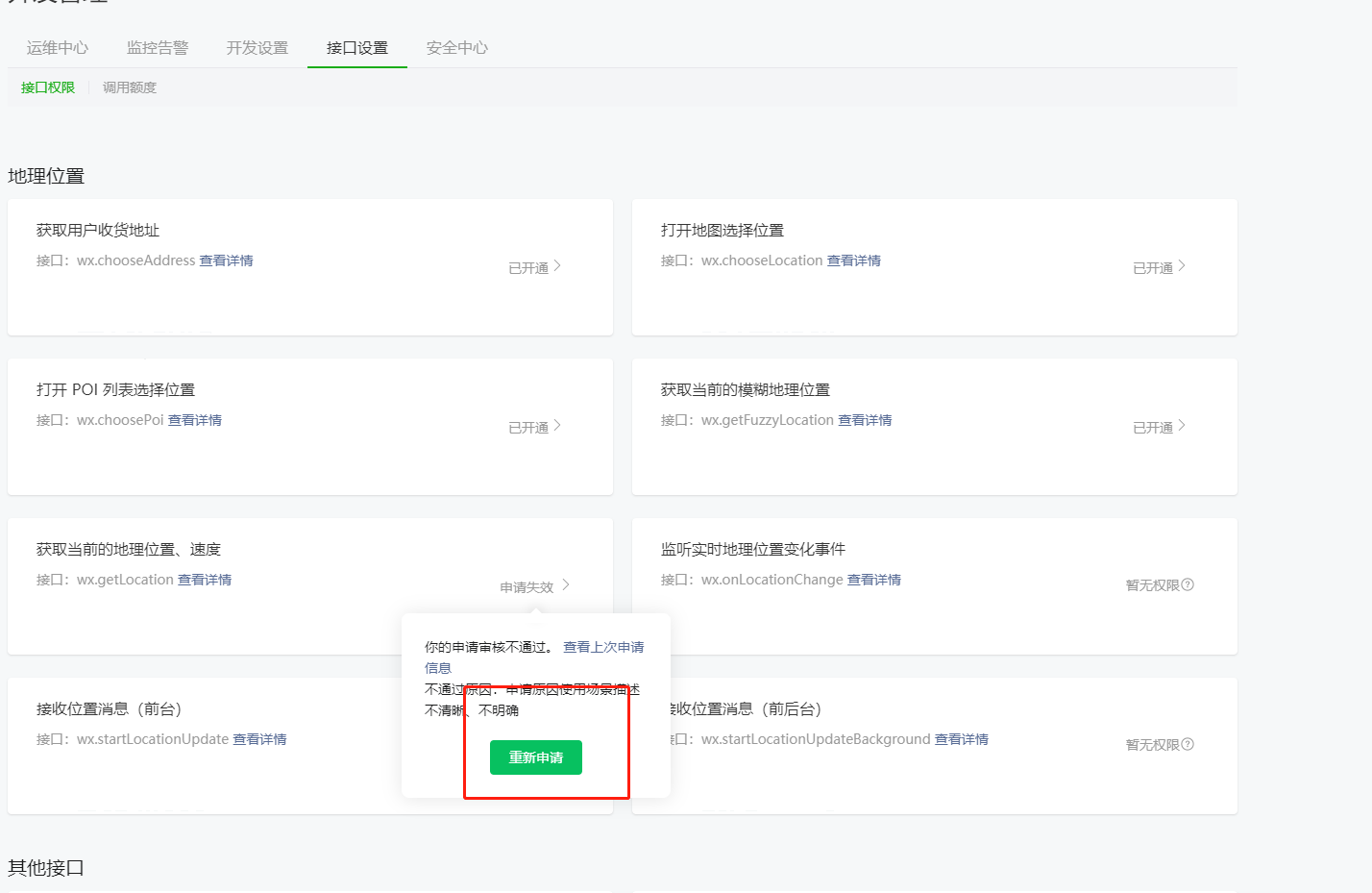Open the 监控告警 tab
Image resolution: width=1372 pixels, height=893 pixels.
click(x=158, y=48)
